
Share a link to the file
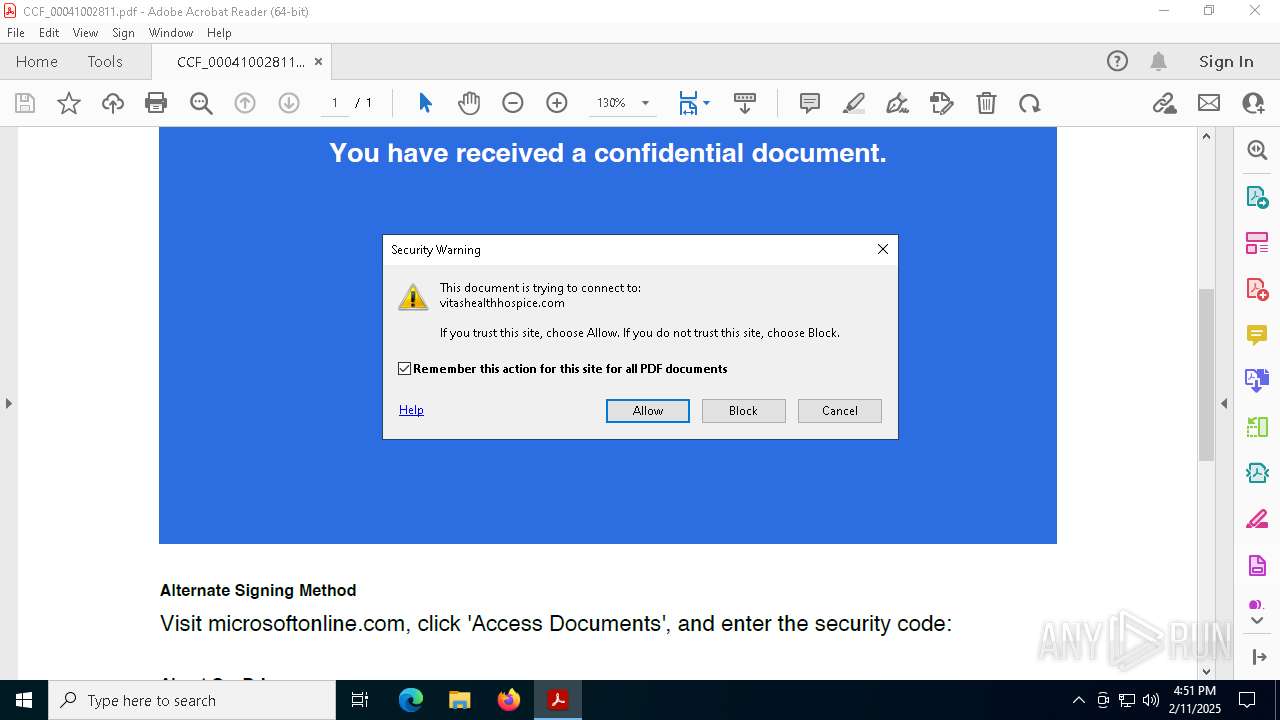tap(1165, 103)
